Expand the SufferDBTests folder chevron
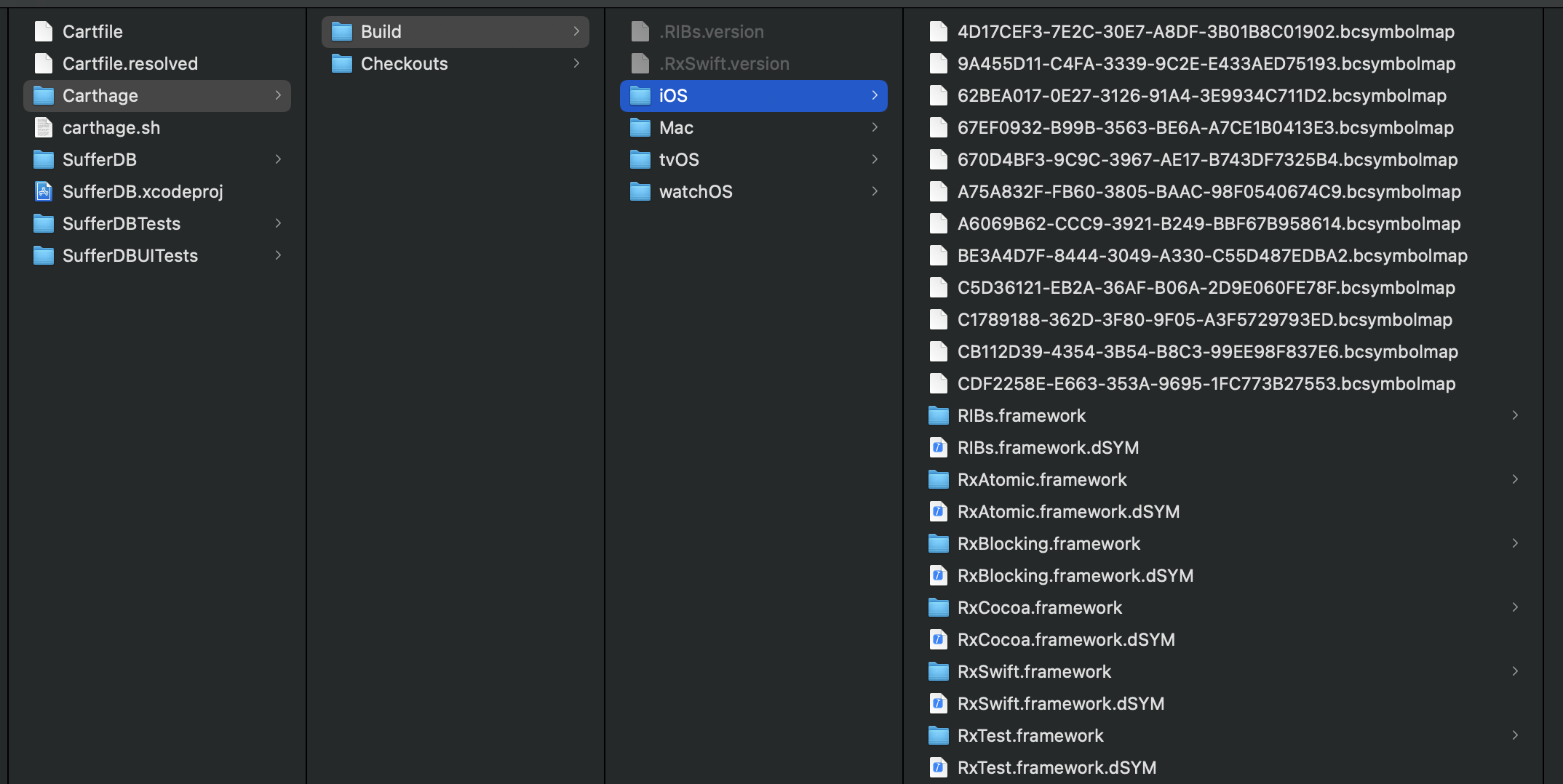This screenshot has width=1563, height=784. pyautogui.click(x=278, y=223)
